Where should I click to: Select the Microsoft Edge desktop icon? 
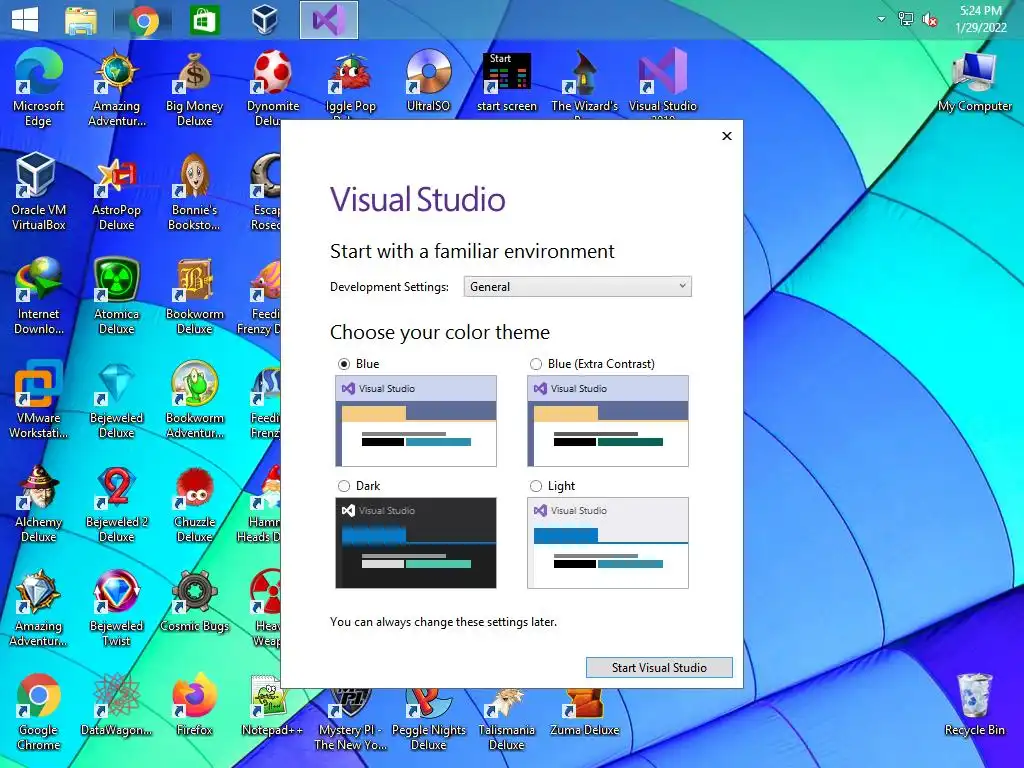39,88
